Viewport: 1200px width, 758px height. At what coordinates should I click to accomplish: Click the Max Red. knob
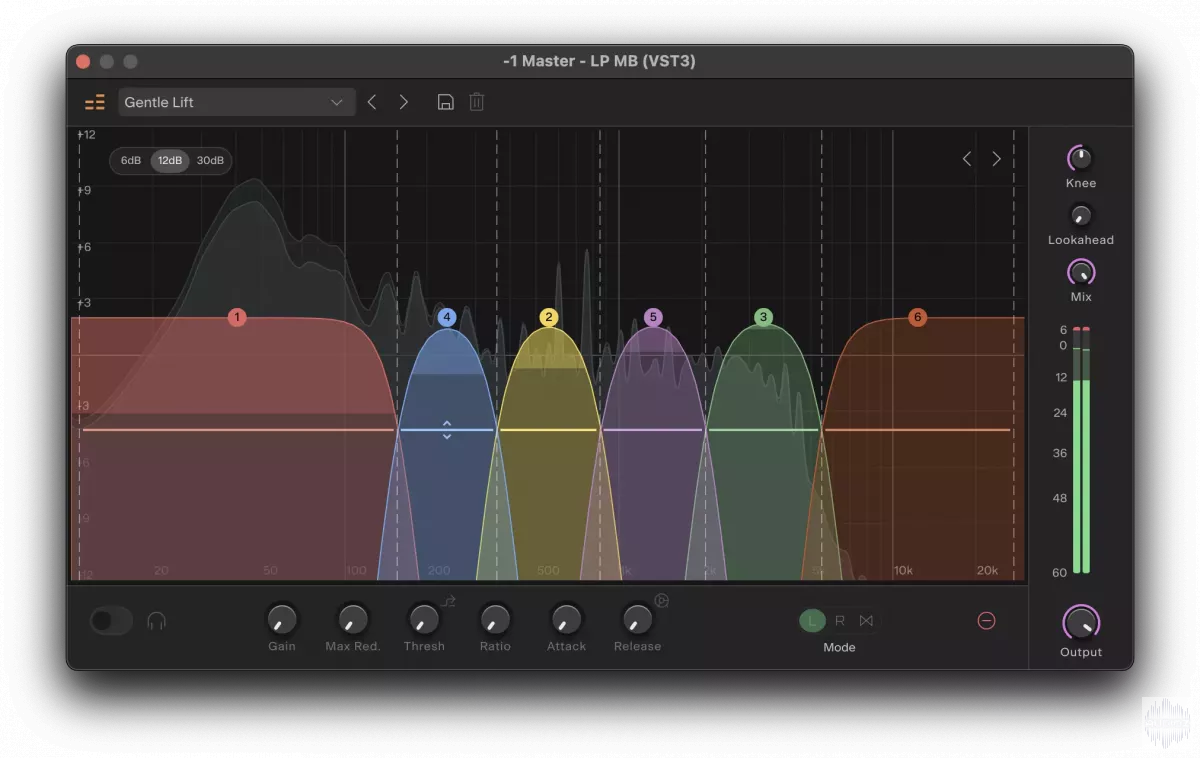[x=353, y=620]
